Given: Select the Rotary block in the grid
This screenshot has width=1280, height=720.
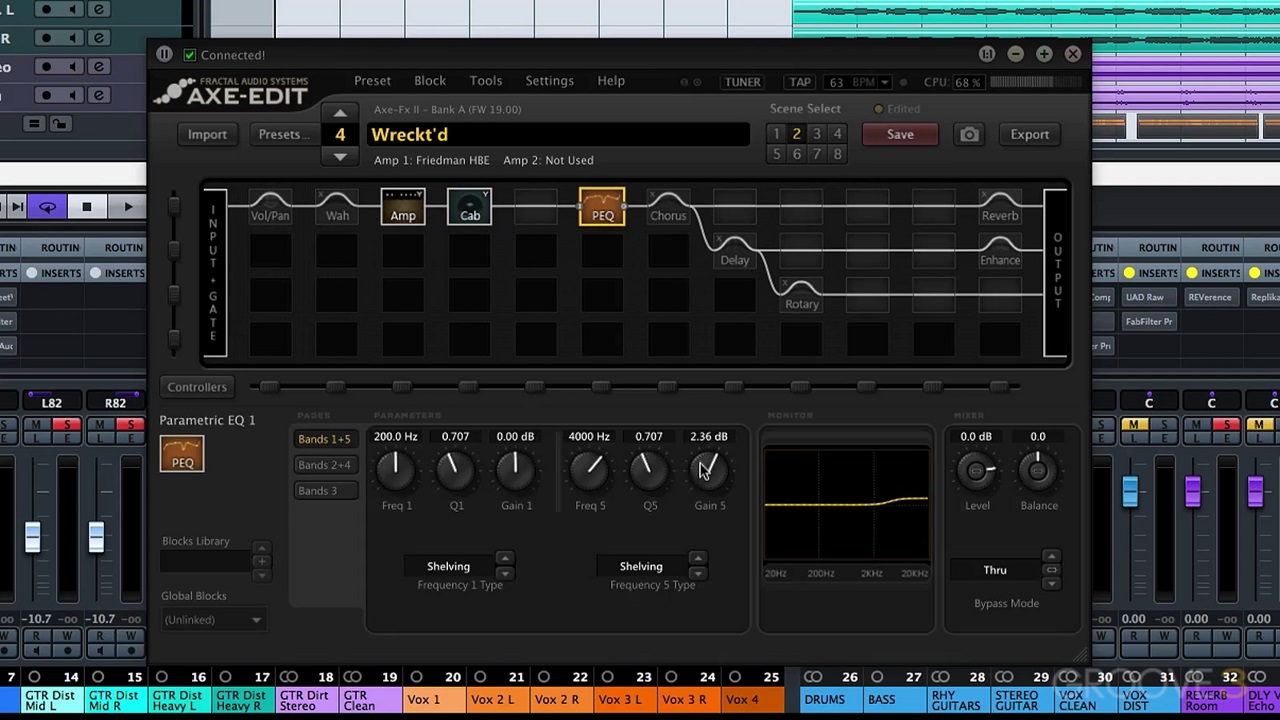Looking at the screenshot, I should [x=801, y=294].
